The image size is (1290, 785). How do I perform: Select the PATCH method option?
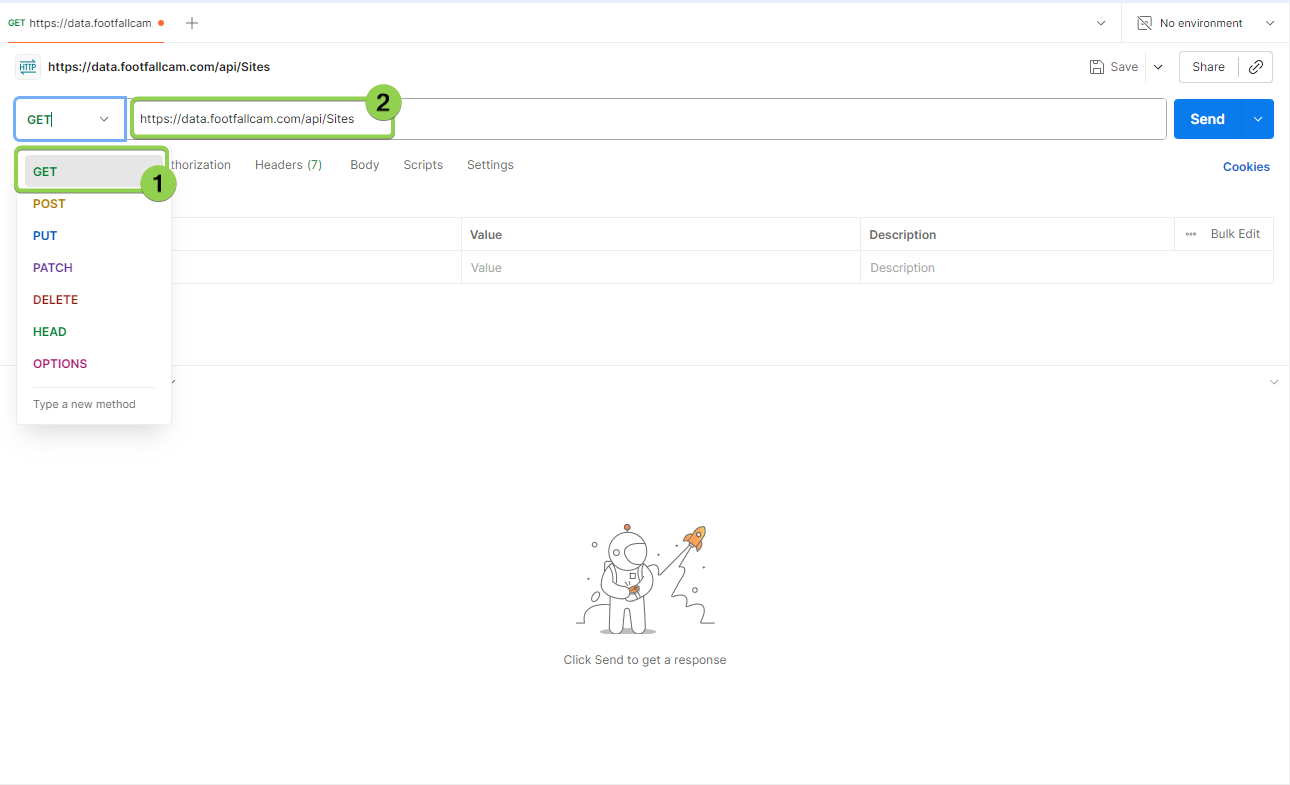pyautogui.click(x=53, y=268)
